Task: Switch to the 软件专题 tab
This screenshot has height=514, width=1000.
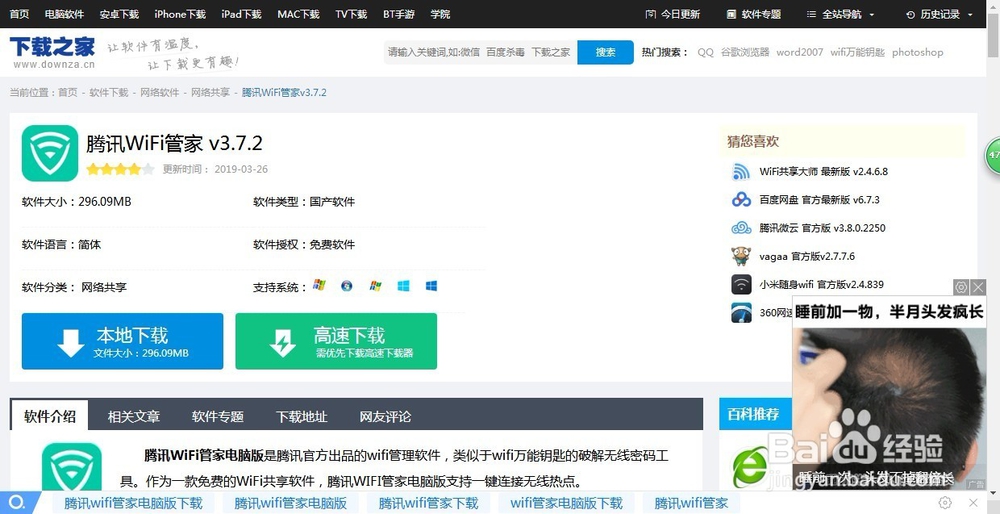Action: (217, 416)
